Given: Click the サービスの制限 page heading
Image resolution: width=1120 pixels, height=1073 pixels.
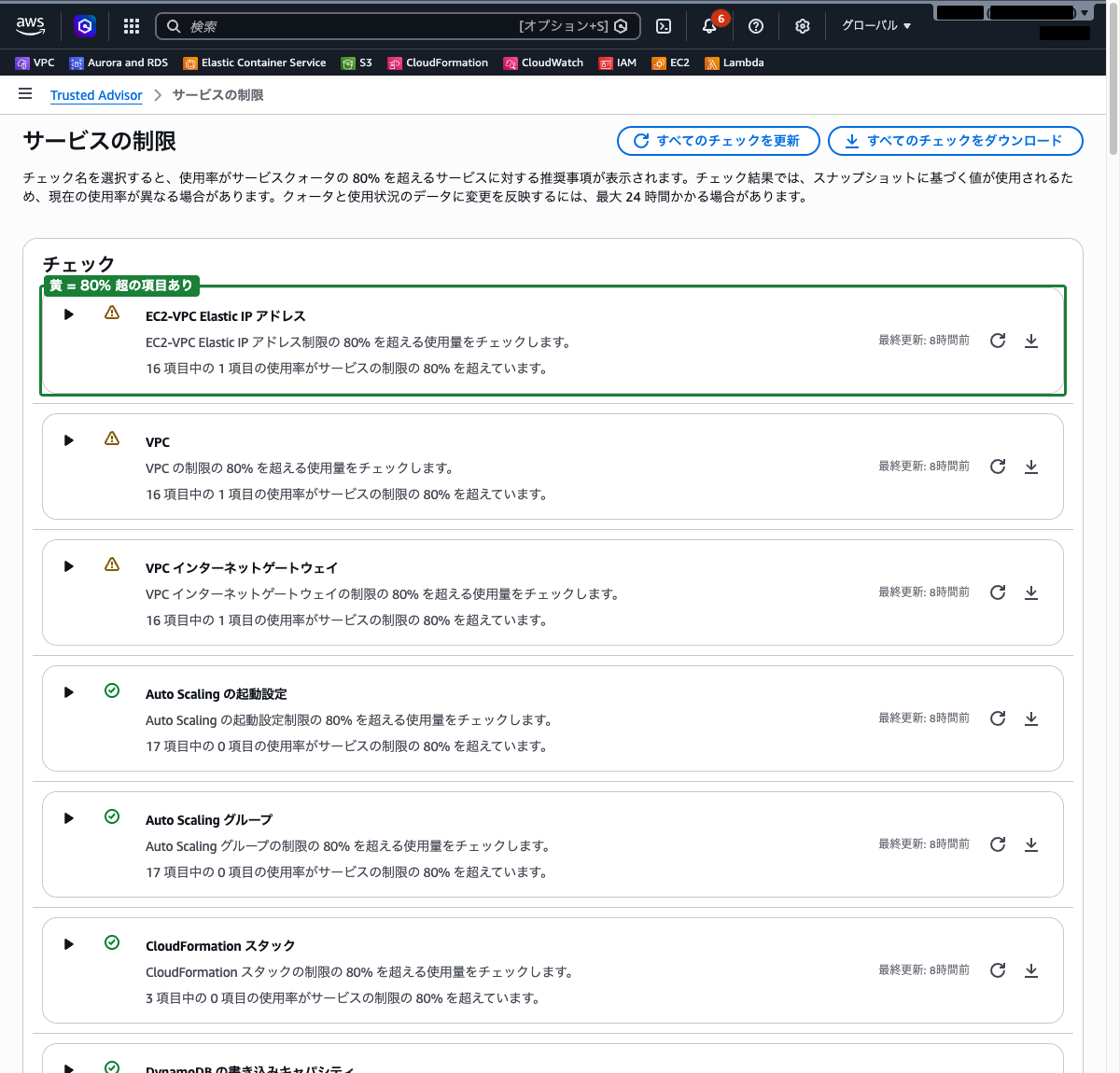Looking at the screenshot, I should pyautogui.click(x=100, y=141).
